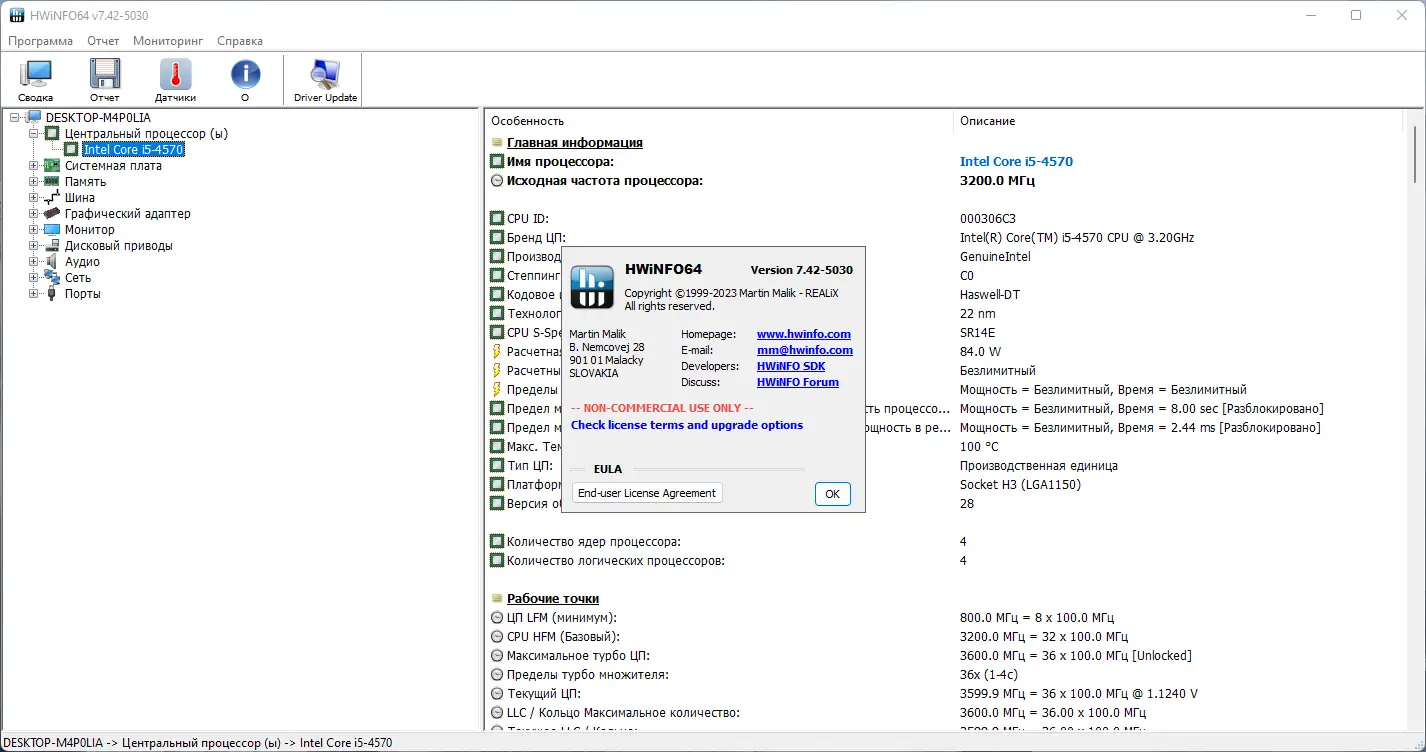
Task: Click the CPU ID value 000306C3
Action: click(x=988, y=219)
